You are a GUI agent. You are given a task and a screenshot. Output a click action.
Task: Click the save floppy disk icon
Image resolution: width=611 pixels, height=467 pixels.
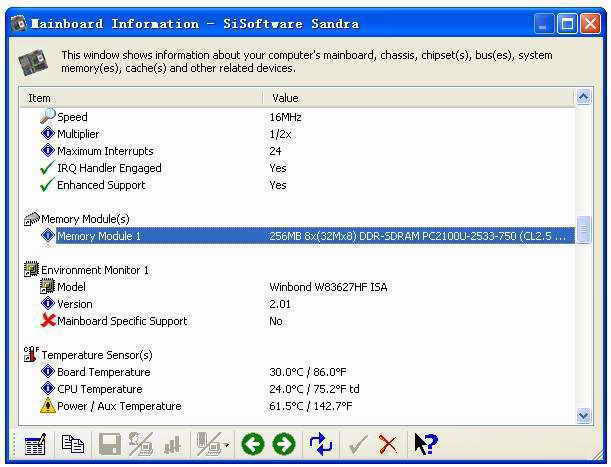[109, 444]
